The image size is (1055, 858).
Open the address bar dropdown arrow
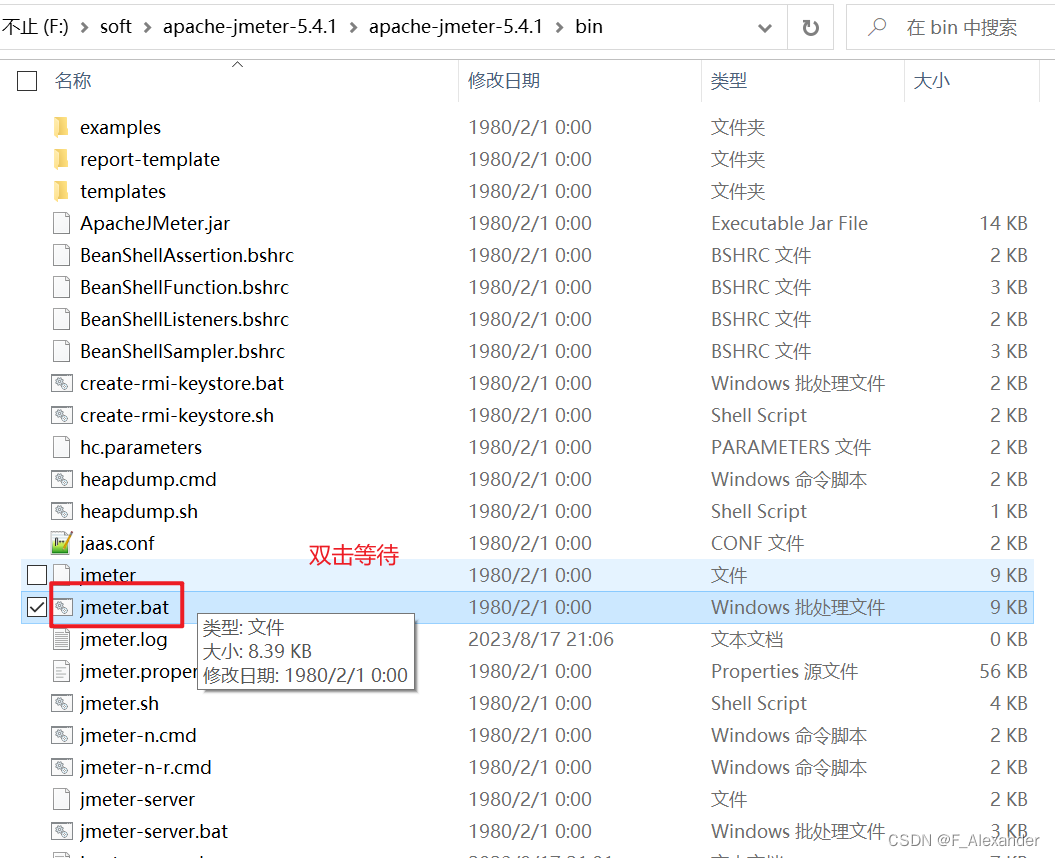click(x=764, y=27)
